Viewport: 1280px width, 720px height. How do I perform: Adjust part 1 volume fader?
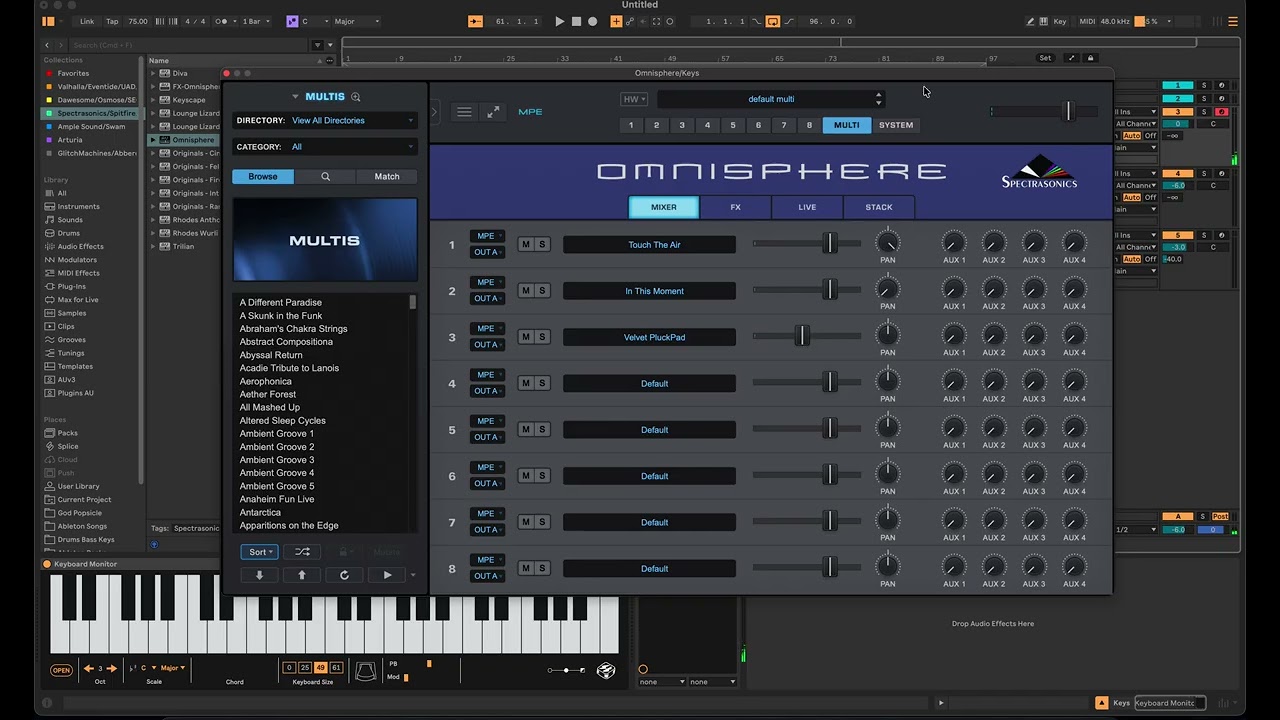point(830,243)
